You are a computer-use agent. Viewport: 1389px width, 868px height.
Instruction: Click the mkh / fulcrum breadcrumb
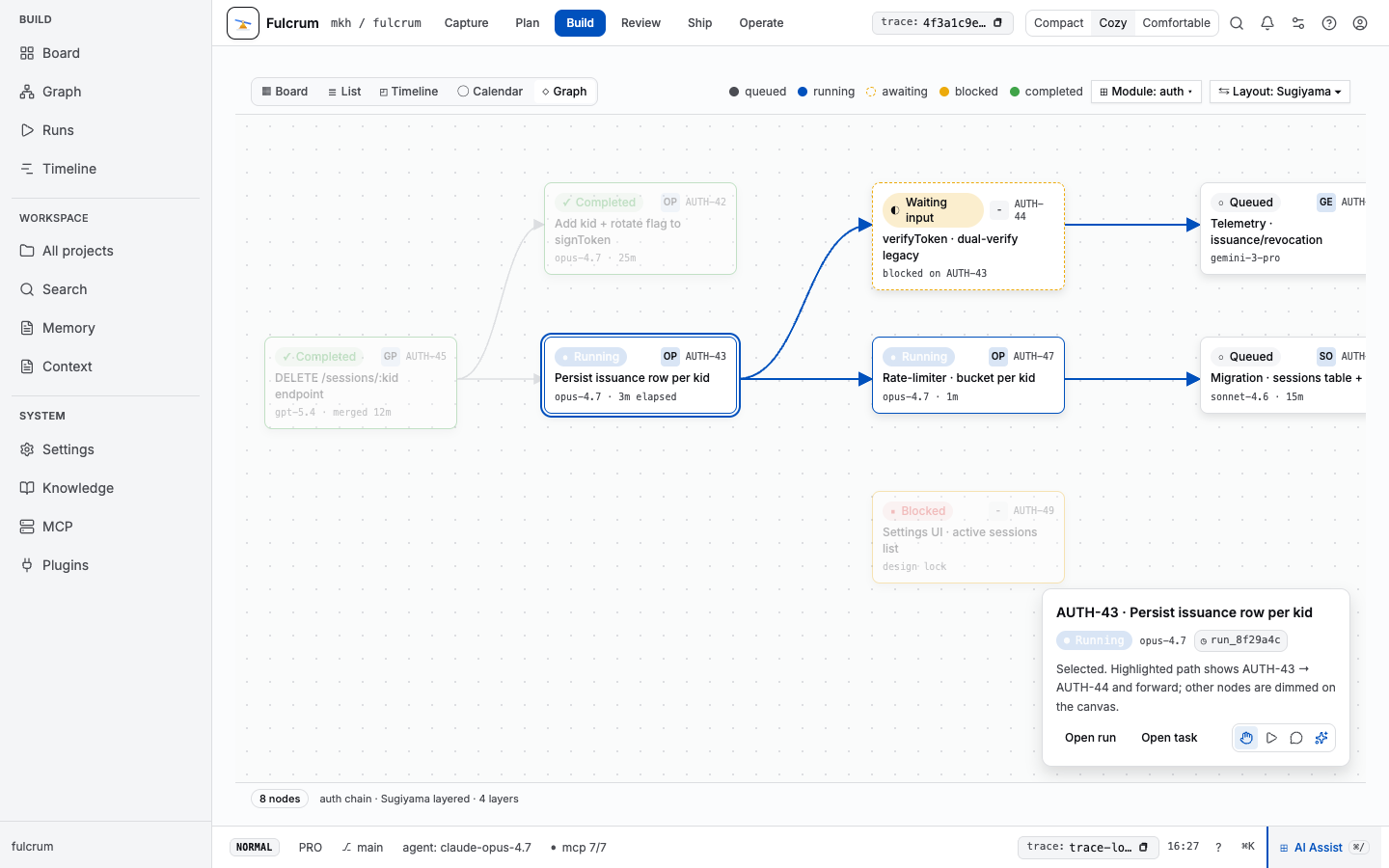[376, 23]
